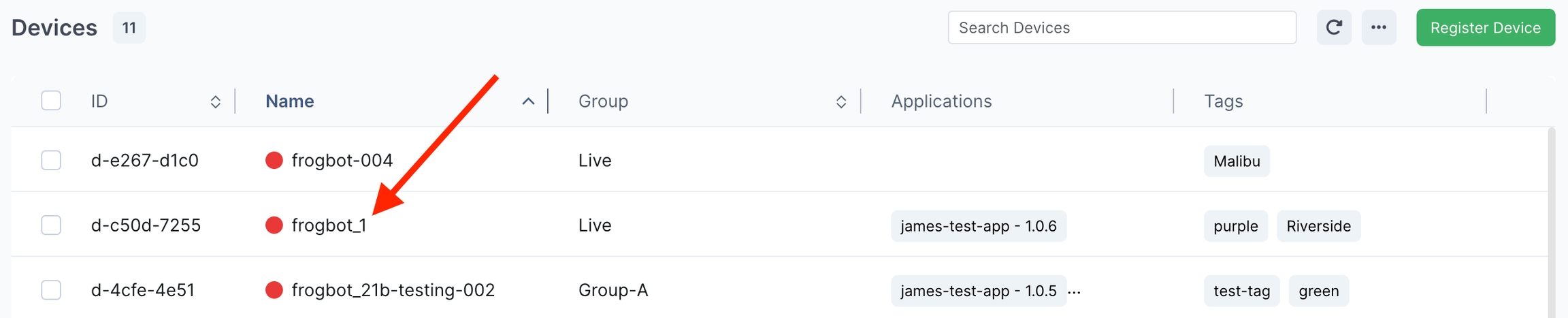
Task: Click the Malibu tag chip
Action: click(x=1236, y=161)
